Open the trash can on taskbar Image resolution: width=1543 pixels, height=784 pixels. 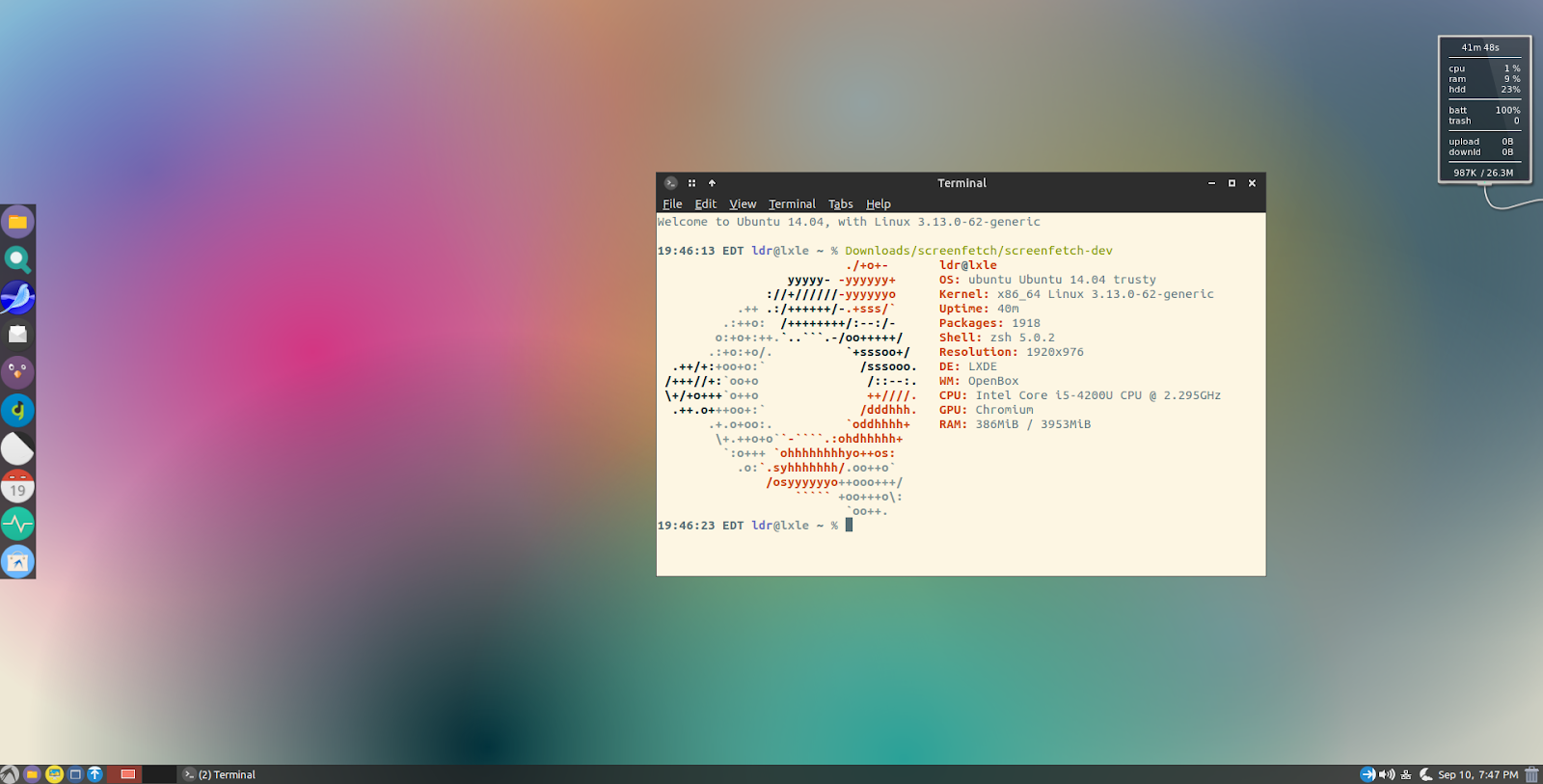click(1531, 774)
